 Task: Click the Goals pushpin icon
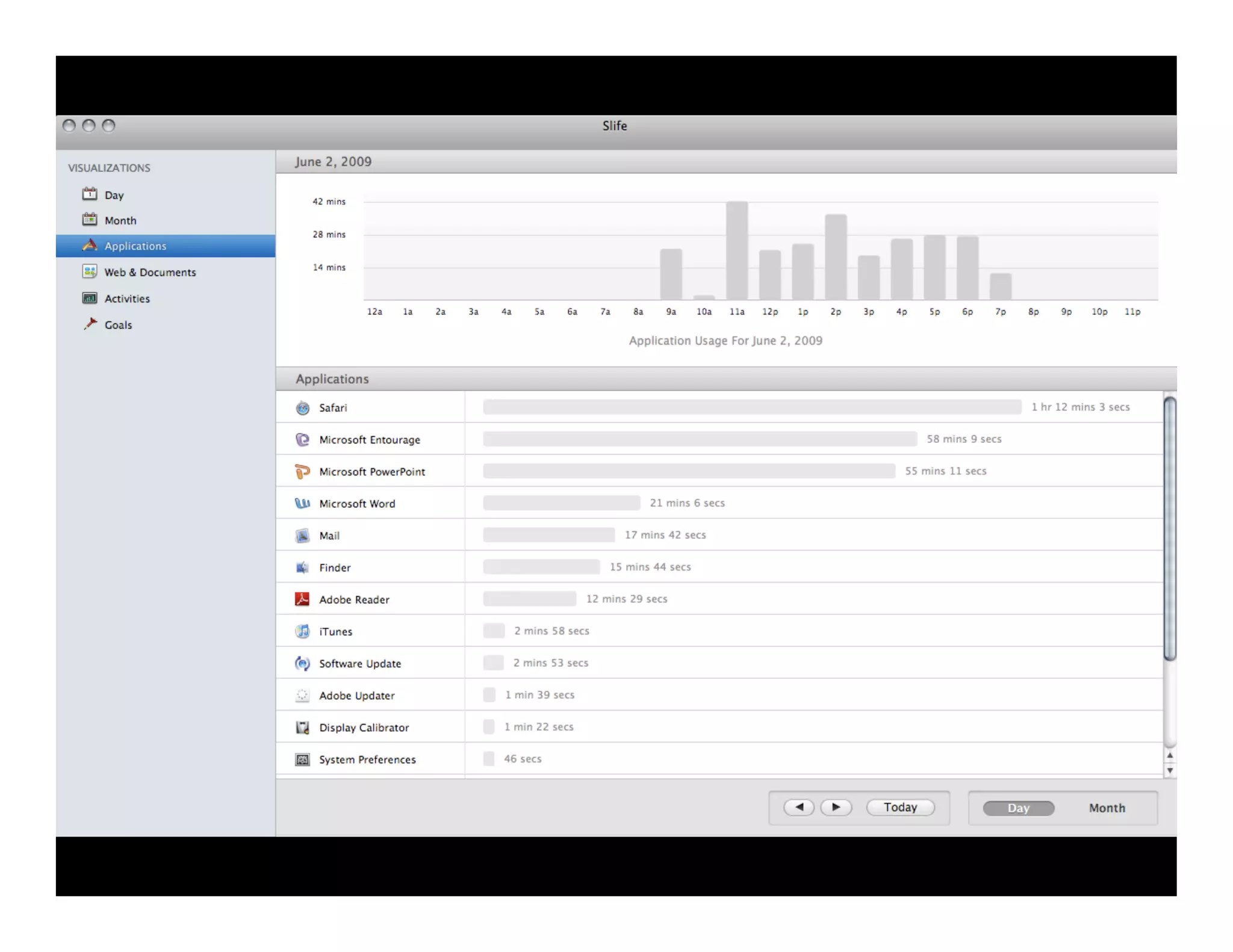90,324
